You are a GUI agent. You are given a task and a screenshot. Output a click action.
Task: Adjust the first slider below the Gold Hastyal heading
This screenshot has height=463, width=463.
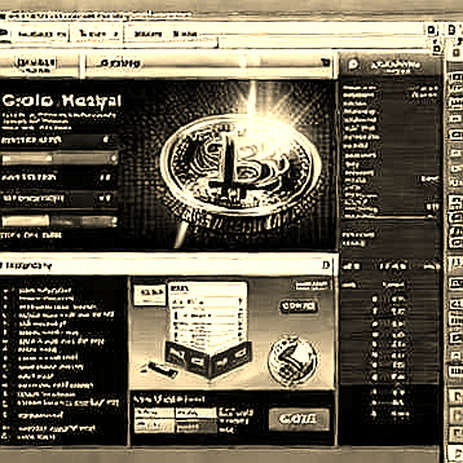[x=59, y=159]
